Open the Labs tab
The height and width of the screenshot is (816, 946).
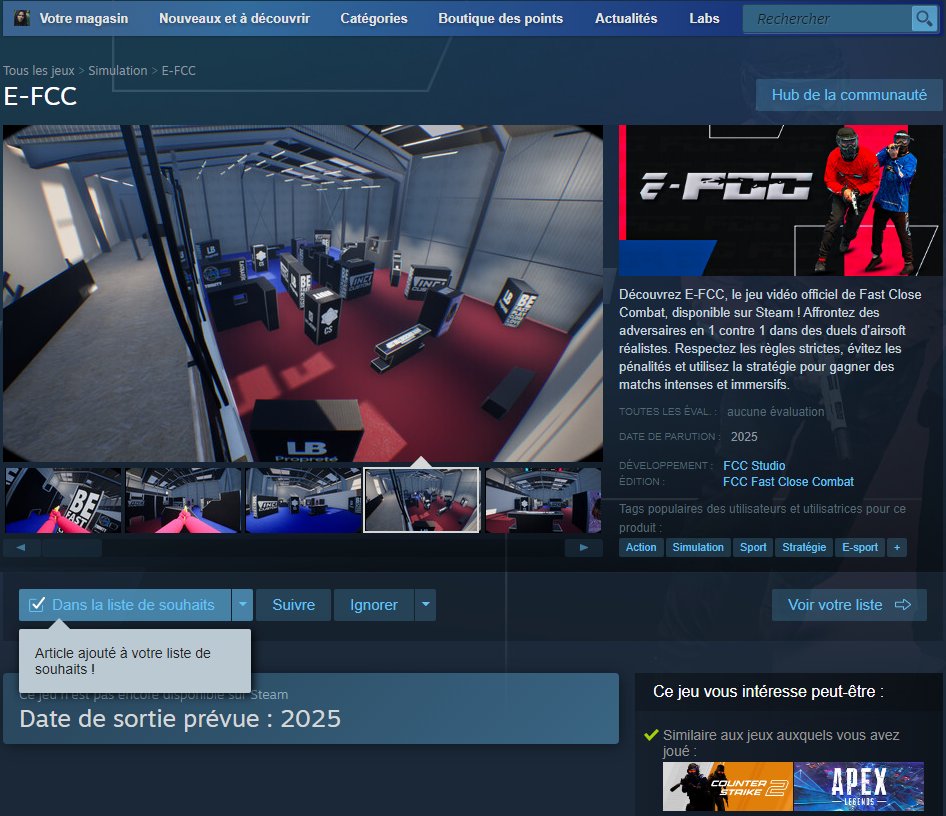[x=704, y=19]
